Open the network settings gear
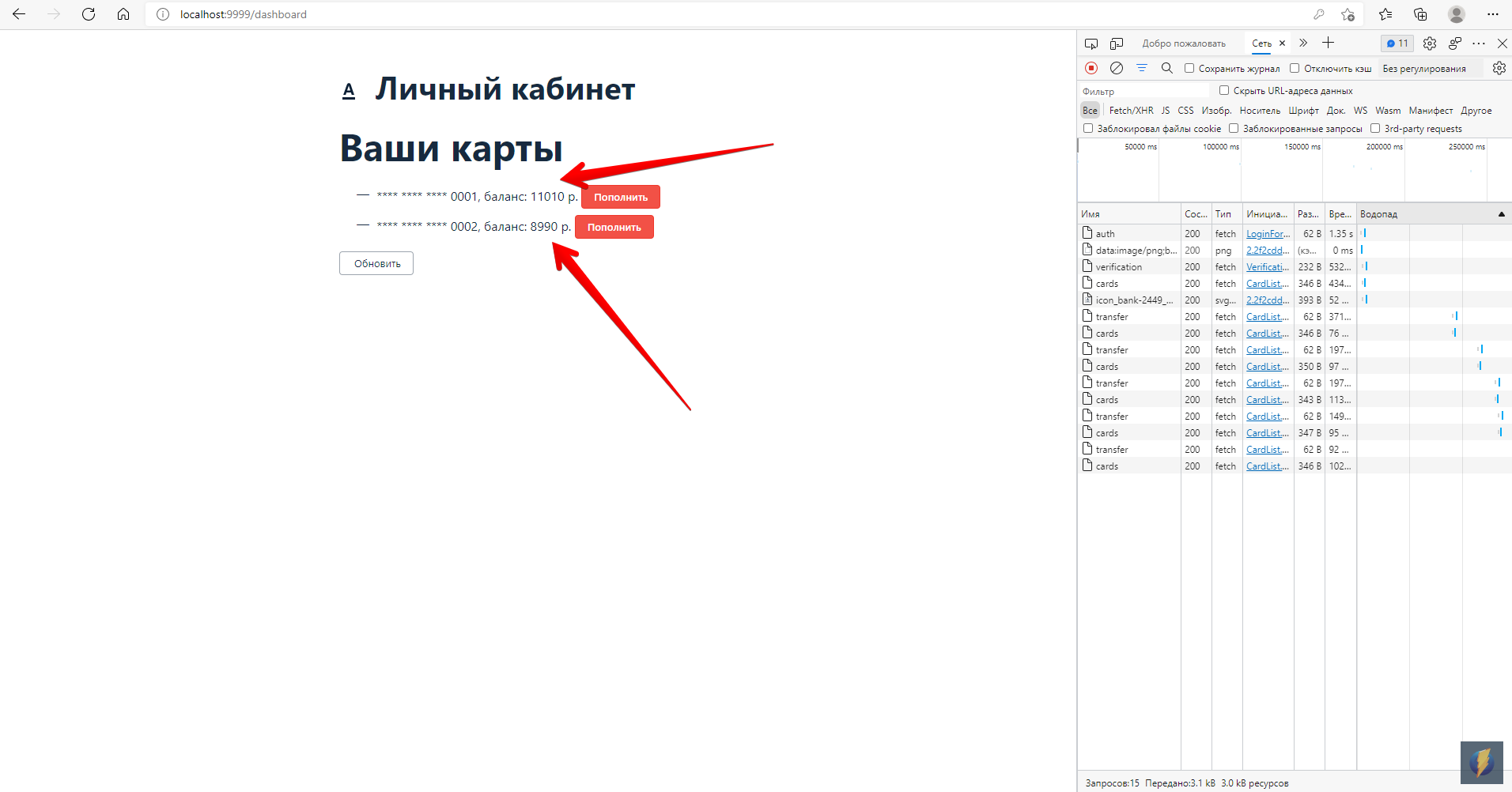Image resolution: width=1512 pixels, height=792 pixels. (1500, 68)
